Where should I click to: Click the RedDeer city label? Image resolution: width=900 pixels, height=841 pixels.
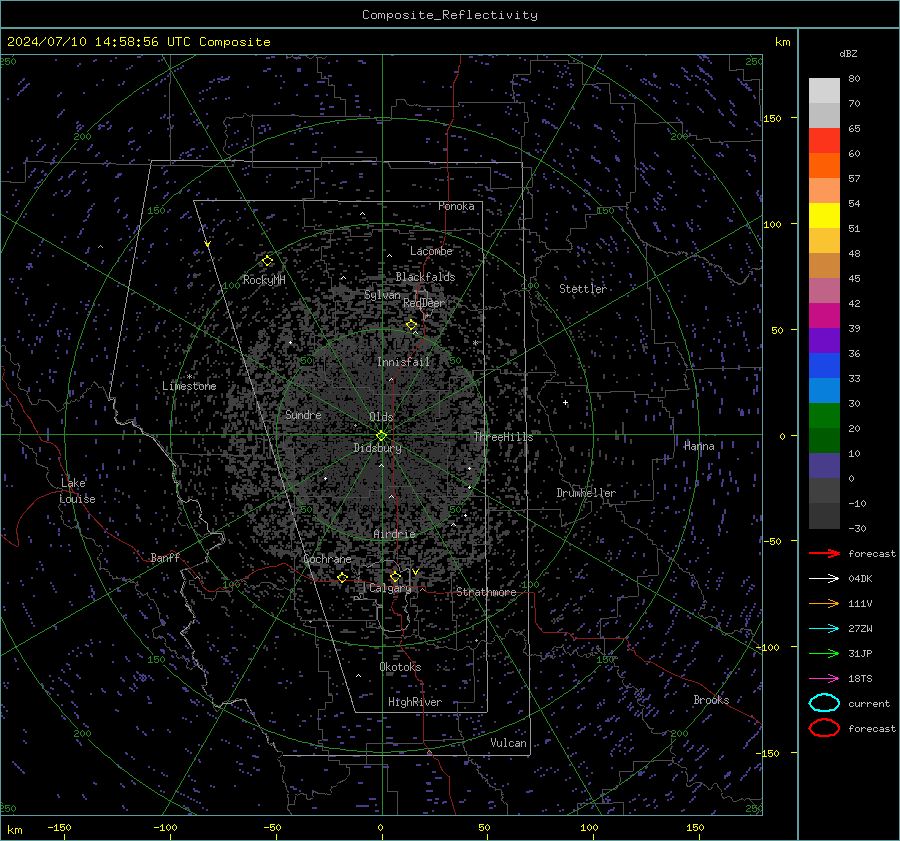click(x=424, y=303)
